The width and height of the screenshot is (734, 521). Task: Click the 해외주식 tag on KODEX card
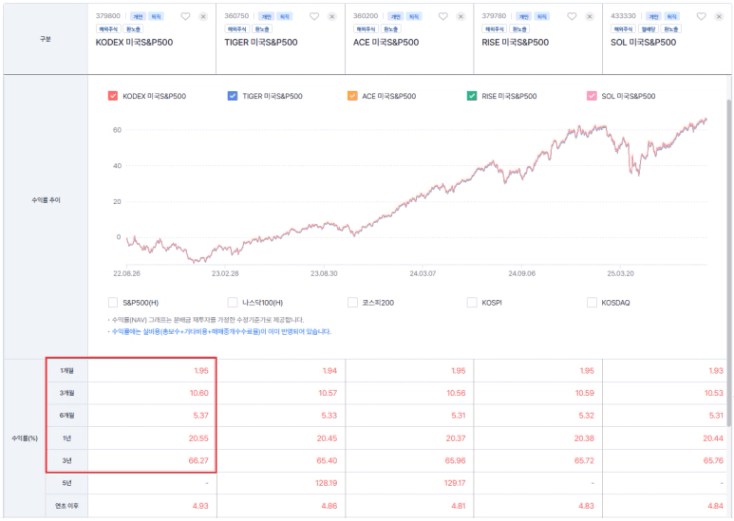[x=108, y=29]
